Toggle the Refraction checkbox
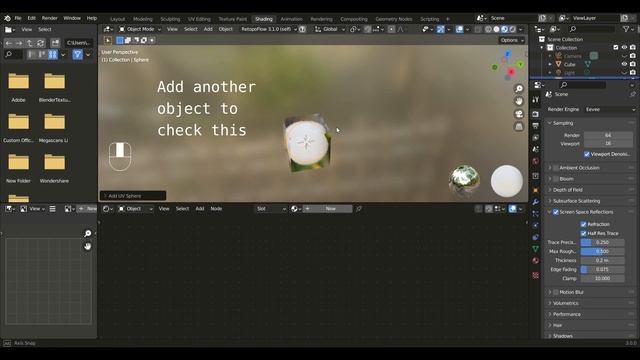The height and width of the screenshot is (360, 640). click(583, 224)
